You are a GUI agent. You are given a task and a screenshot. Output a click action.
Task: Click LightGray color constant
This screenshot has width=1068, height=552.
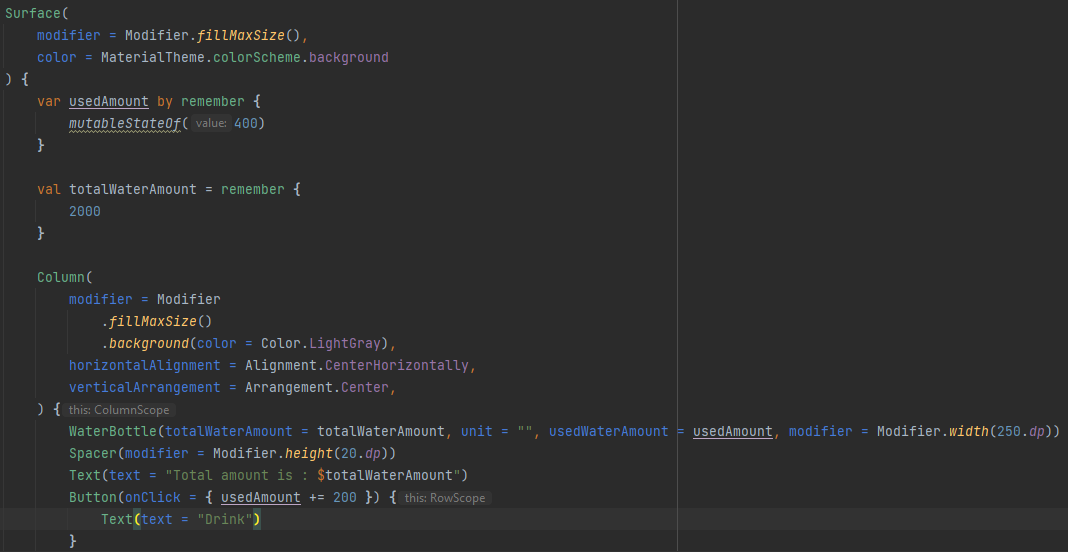coord(345,343)
